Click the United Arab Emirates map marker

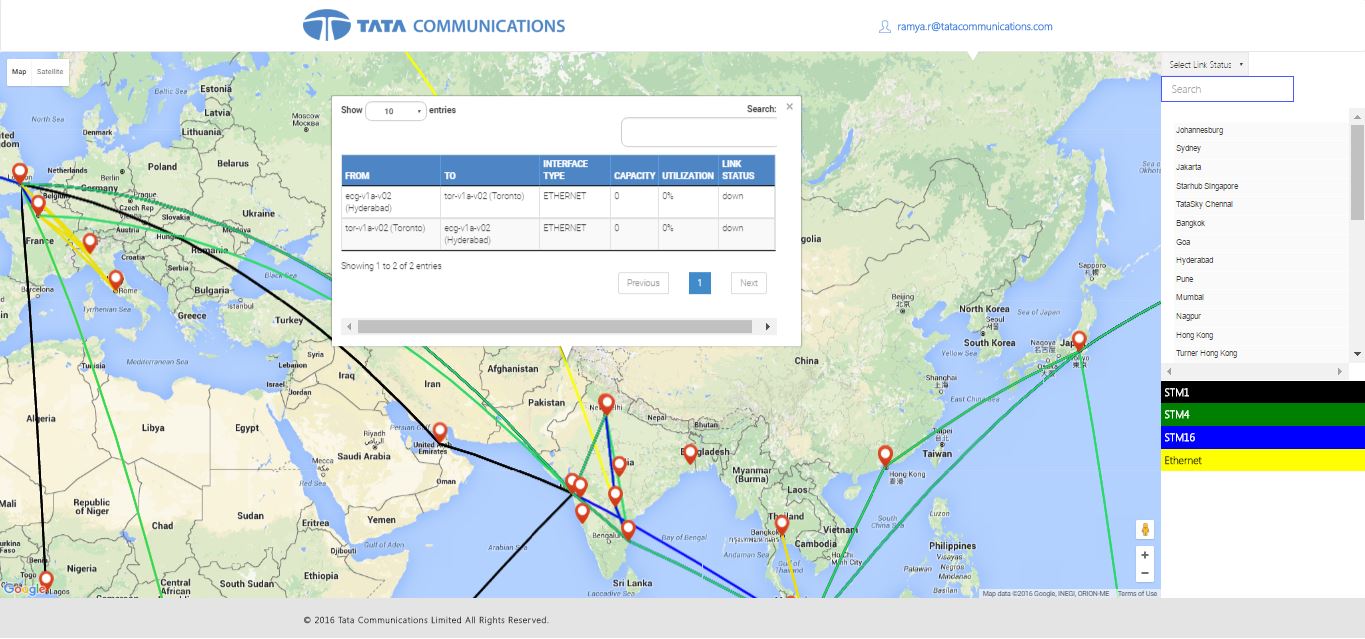(439, 431)
